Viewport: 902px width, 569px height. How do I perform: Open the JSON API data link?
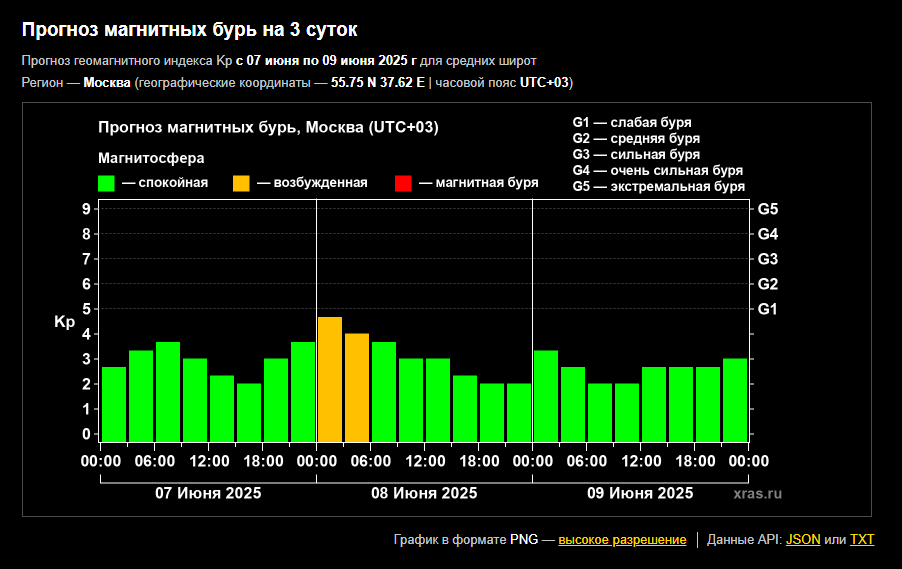click(803, 539)
